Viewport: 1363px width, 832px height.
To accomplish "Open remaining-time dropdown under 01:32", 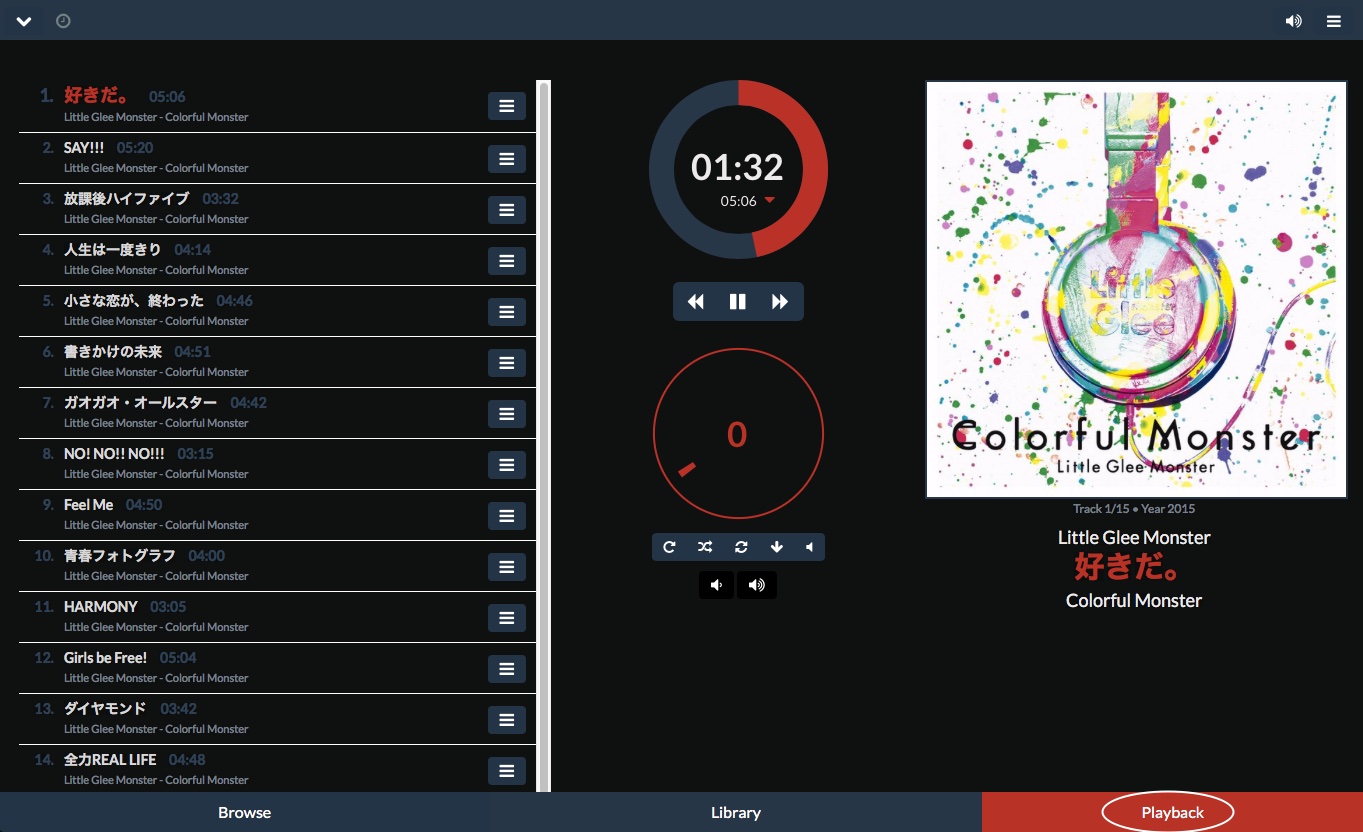I will (770, 200).
